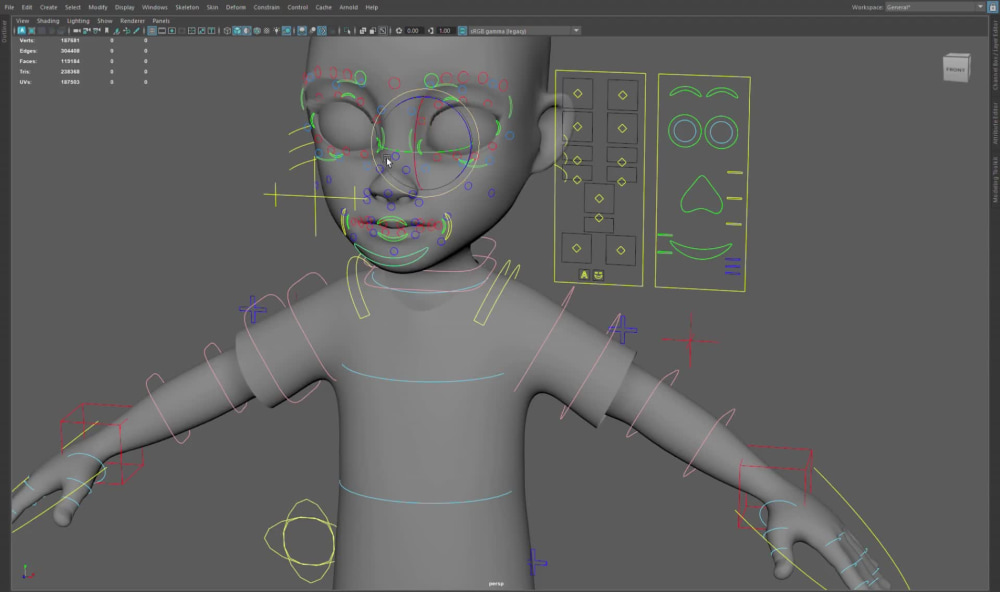Switch to Wireframe display cube icon

point(227,31)
